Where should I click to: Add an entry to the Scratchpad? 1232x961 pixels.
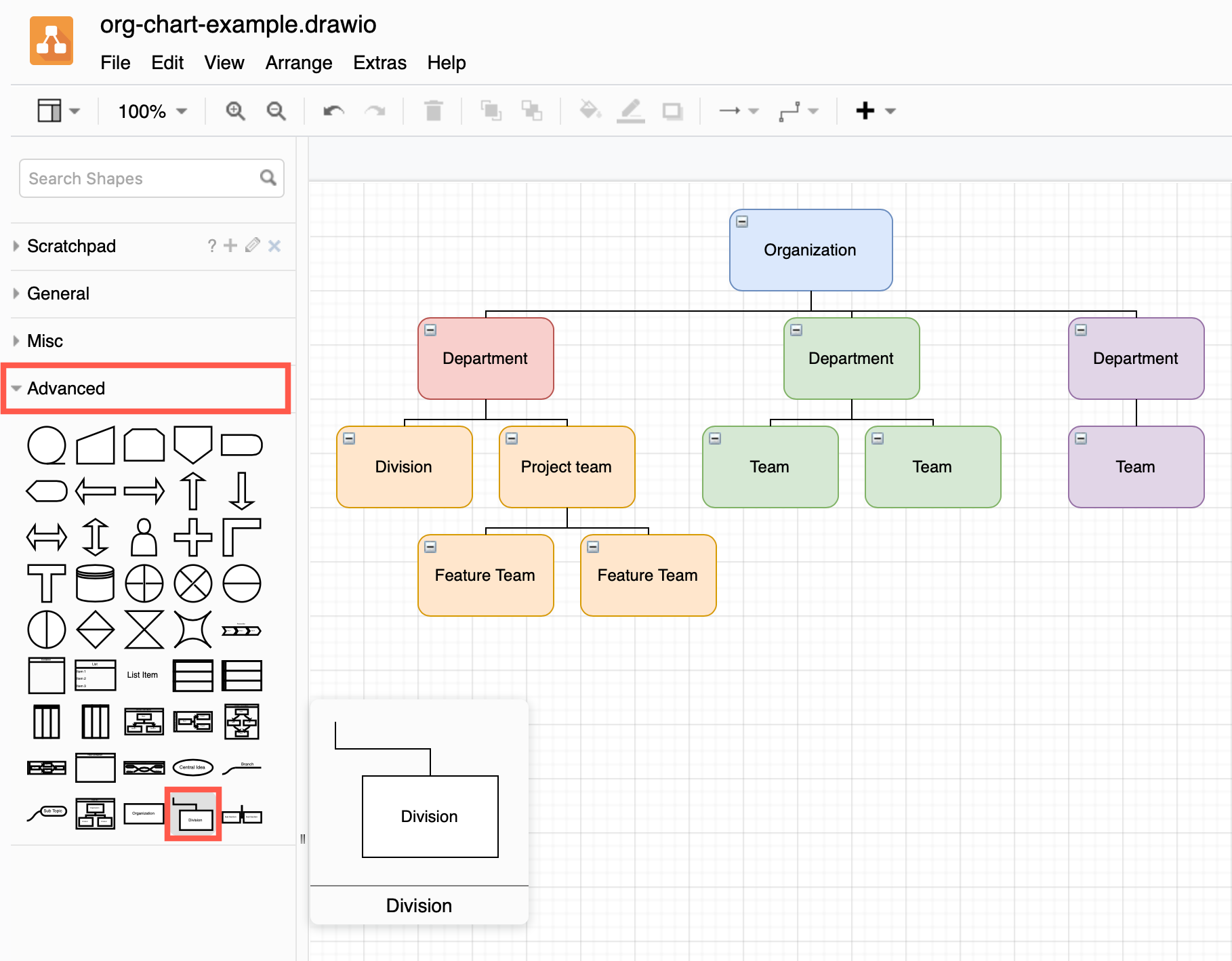[x=230, y=246]
